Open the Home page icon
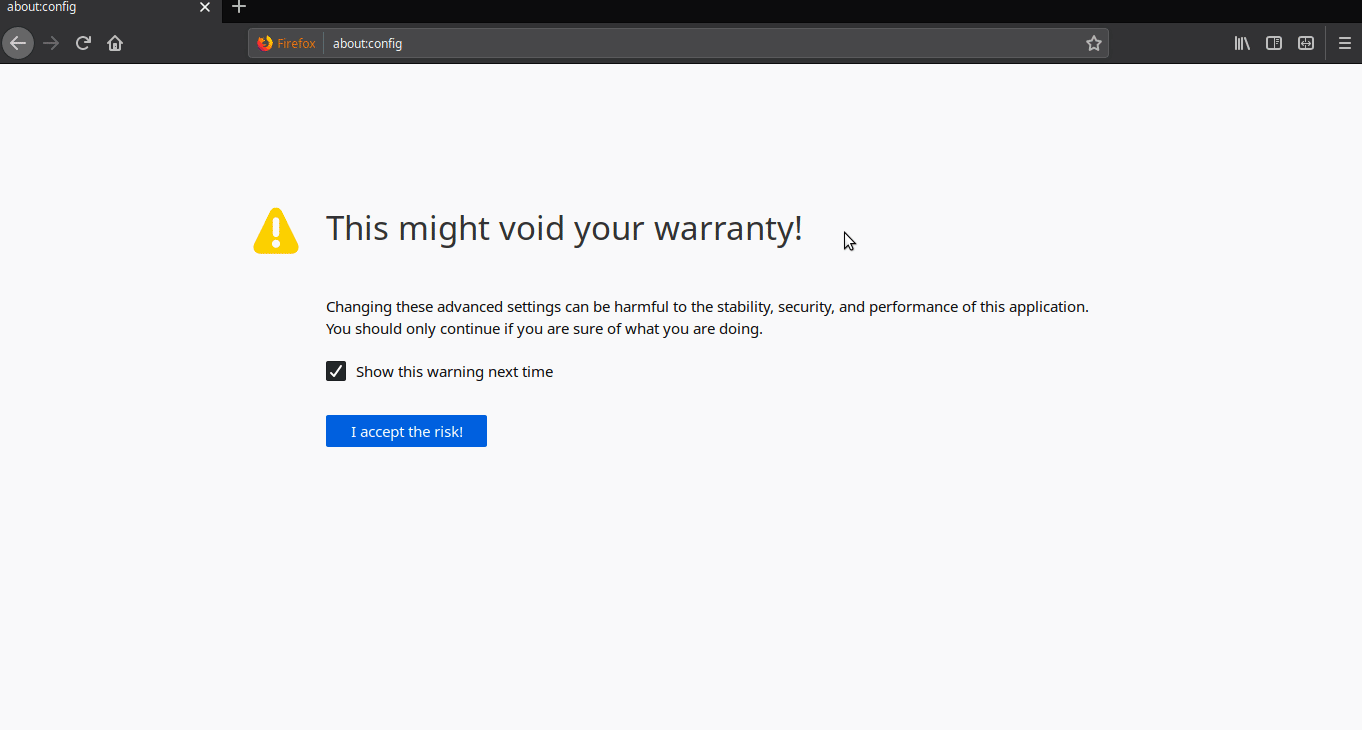 [x=114, y=43]
